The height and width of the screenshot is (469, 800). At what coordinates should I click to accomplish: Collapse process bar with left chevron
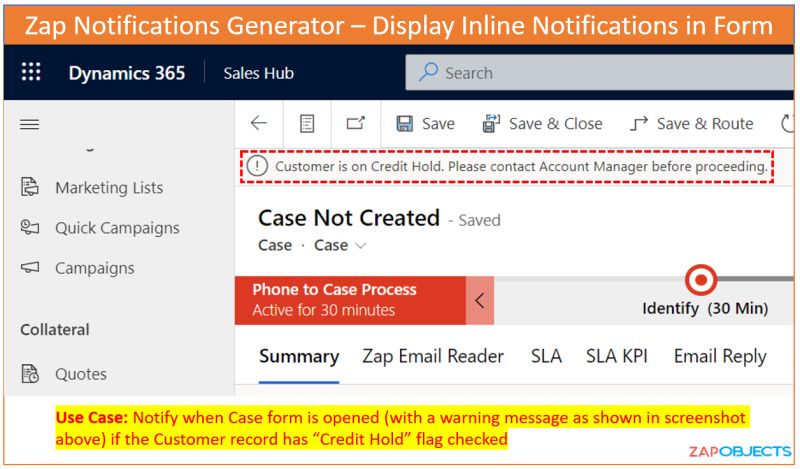coord(480,301)
